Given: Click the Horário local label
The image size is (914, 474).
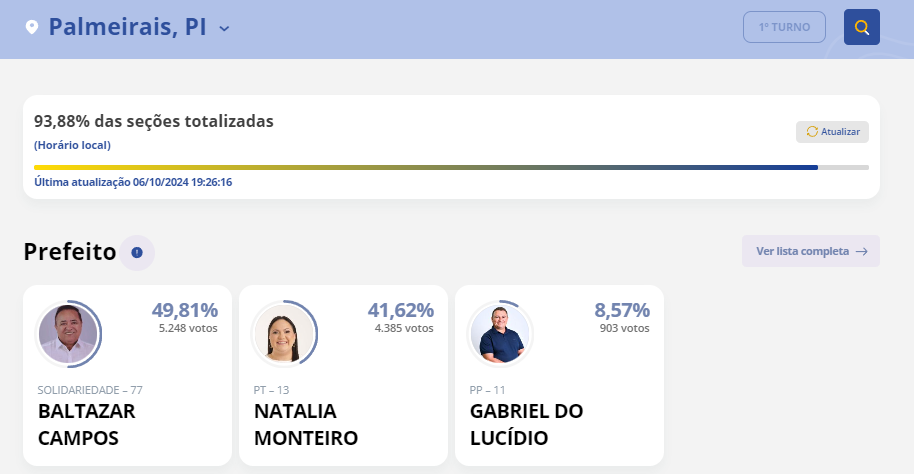Looking at the screenshot, I should pyautogui.click(x=72, y=145).
